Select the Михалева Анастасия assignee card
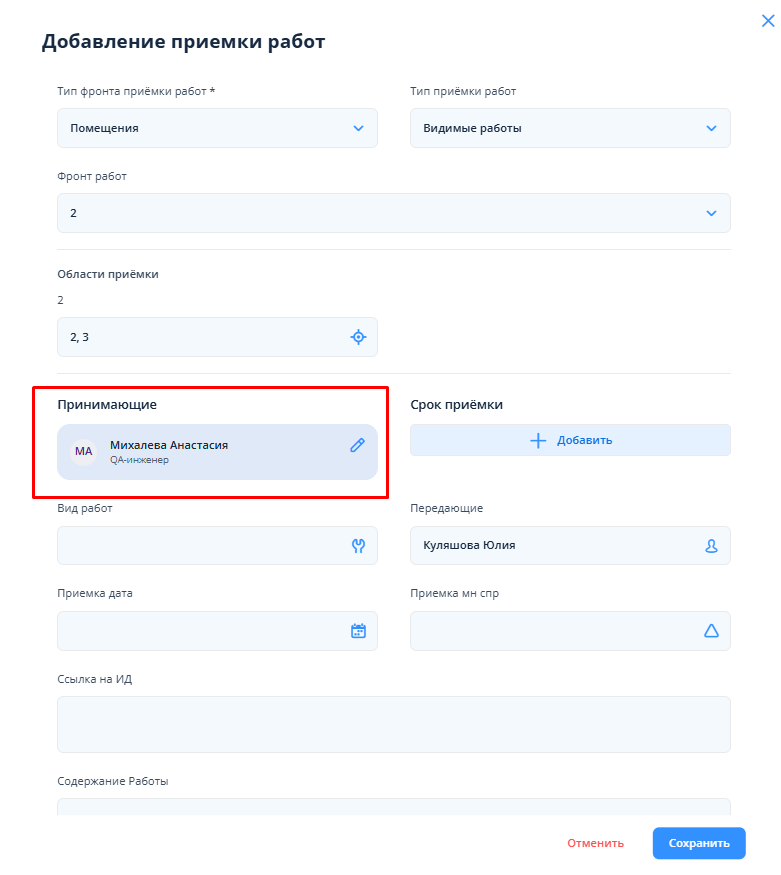The width and height of the screenshot is (781, 875). 220,452
